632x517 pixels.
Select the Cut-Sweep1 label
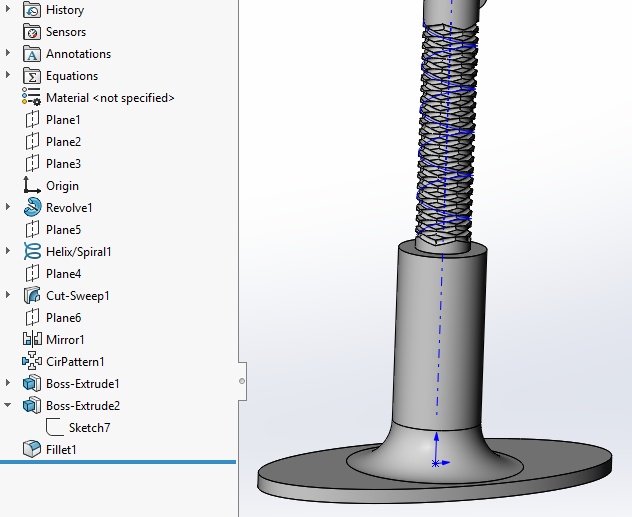78,296
